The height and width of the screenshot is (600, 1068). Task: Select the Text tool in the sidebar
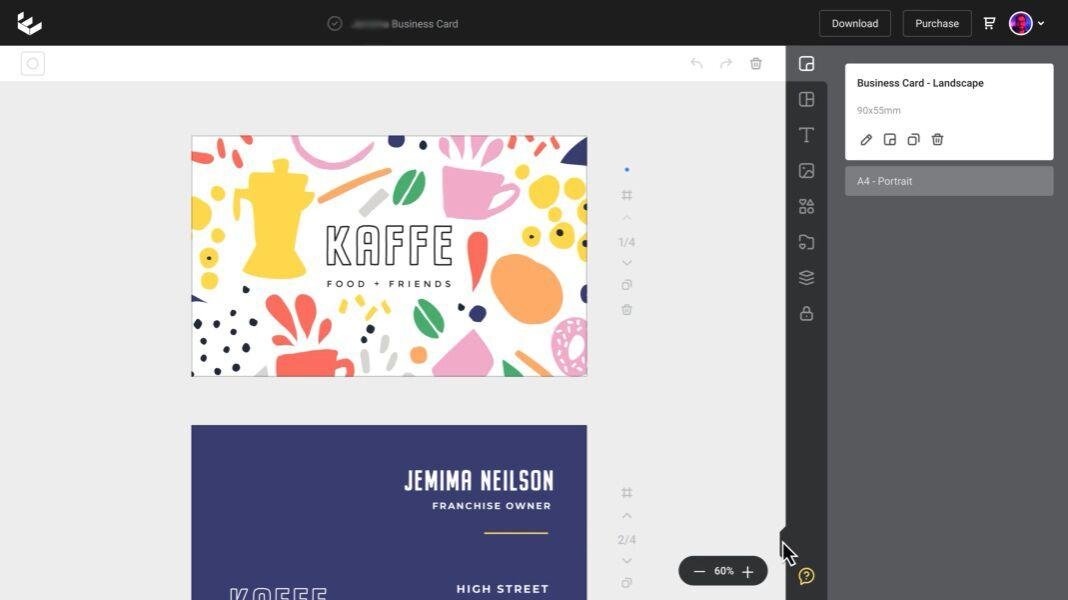806,135
